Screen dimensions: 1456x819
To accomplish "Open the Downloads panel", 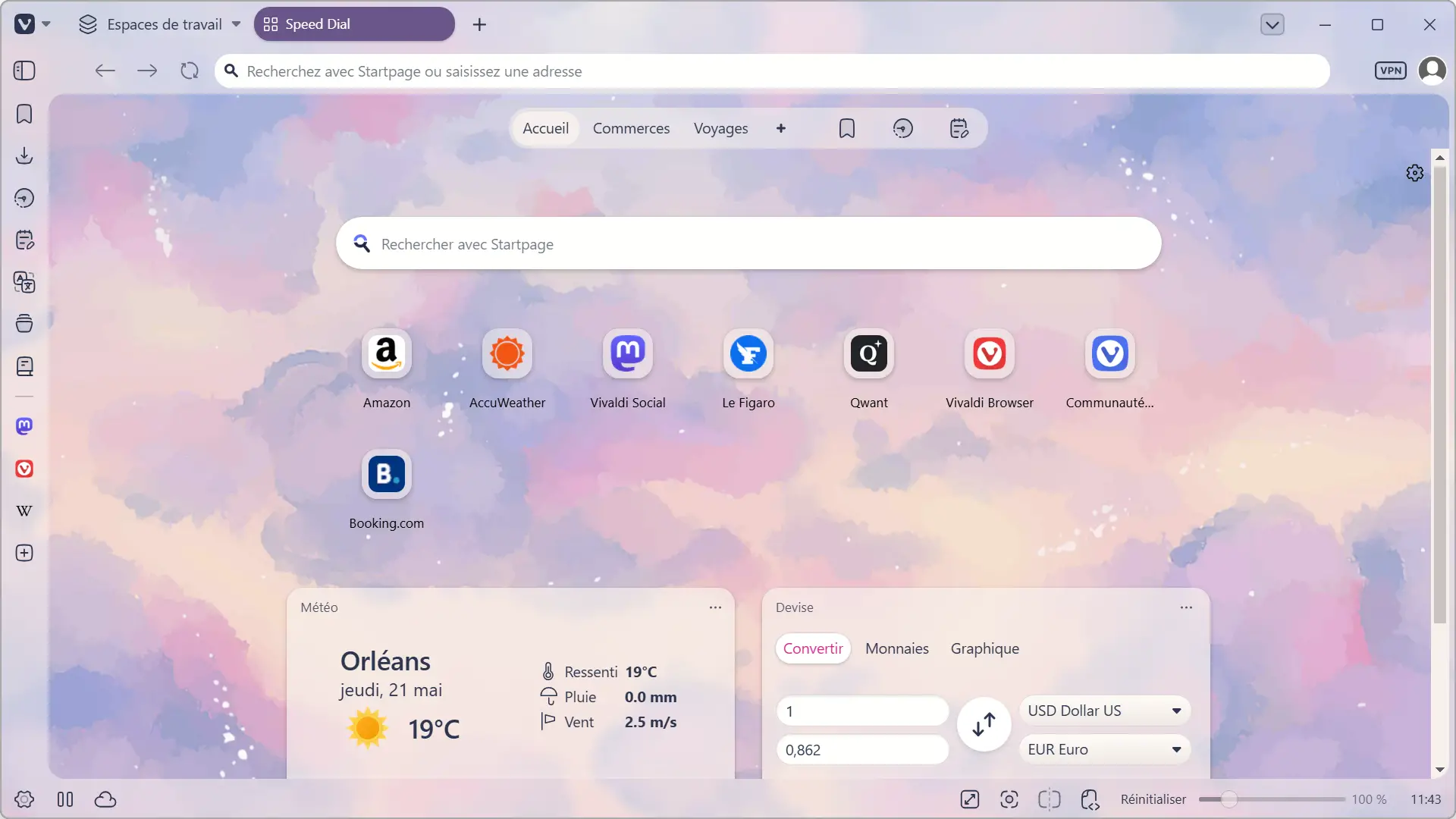I will point(24,156).
